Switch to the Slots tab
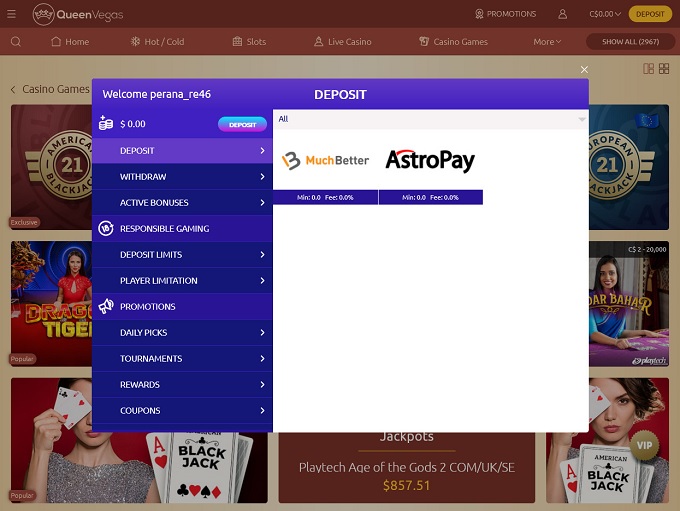Viewport: 680px width, 511px height. (249, 42)
